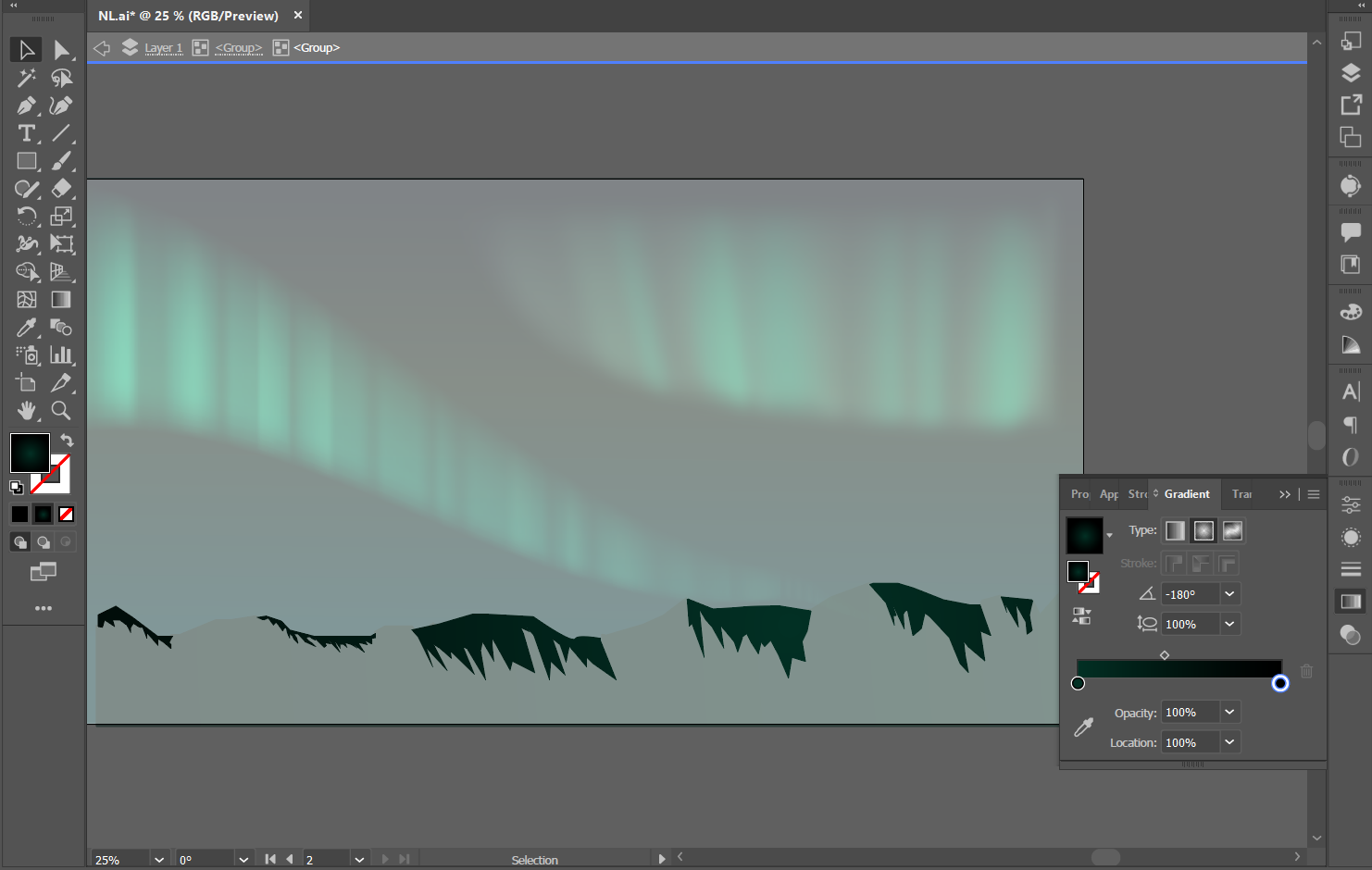Select the Blend tool
The height and width of the screenshot is (870, 1372).
pos(61,328)
